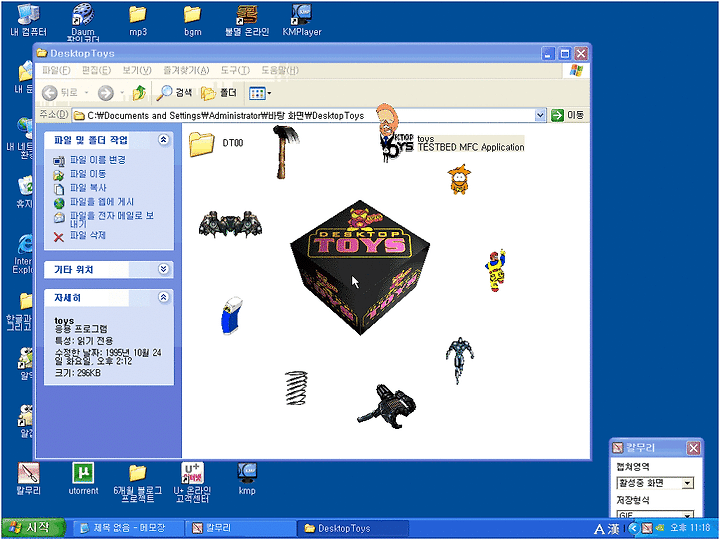Open the Daum desktop shortcut
Screen dimensions: 720x540
point(83,22)
